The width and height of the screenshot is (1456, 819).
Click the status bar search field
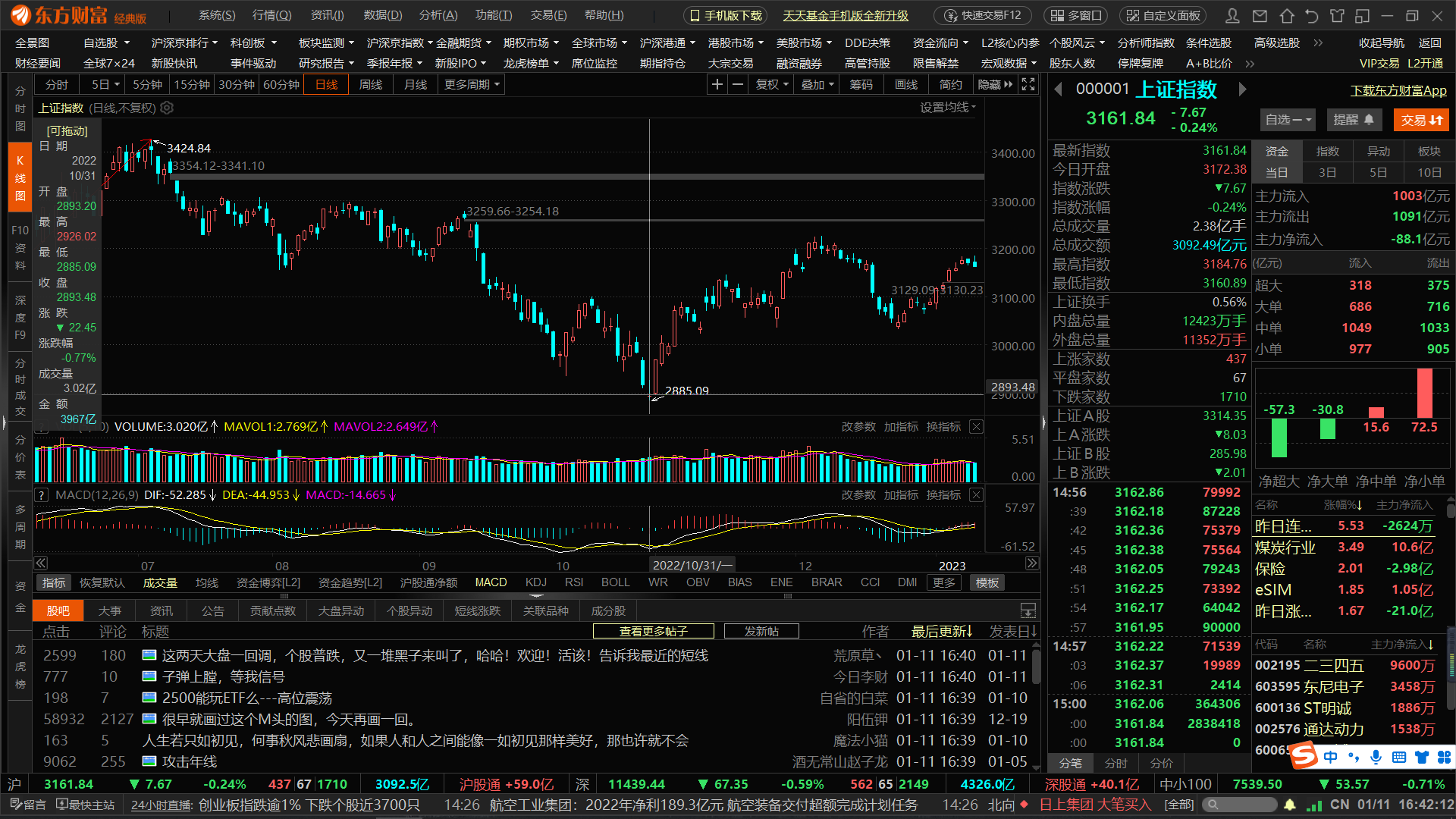(x=1241, y=805)
